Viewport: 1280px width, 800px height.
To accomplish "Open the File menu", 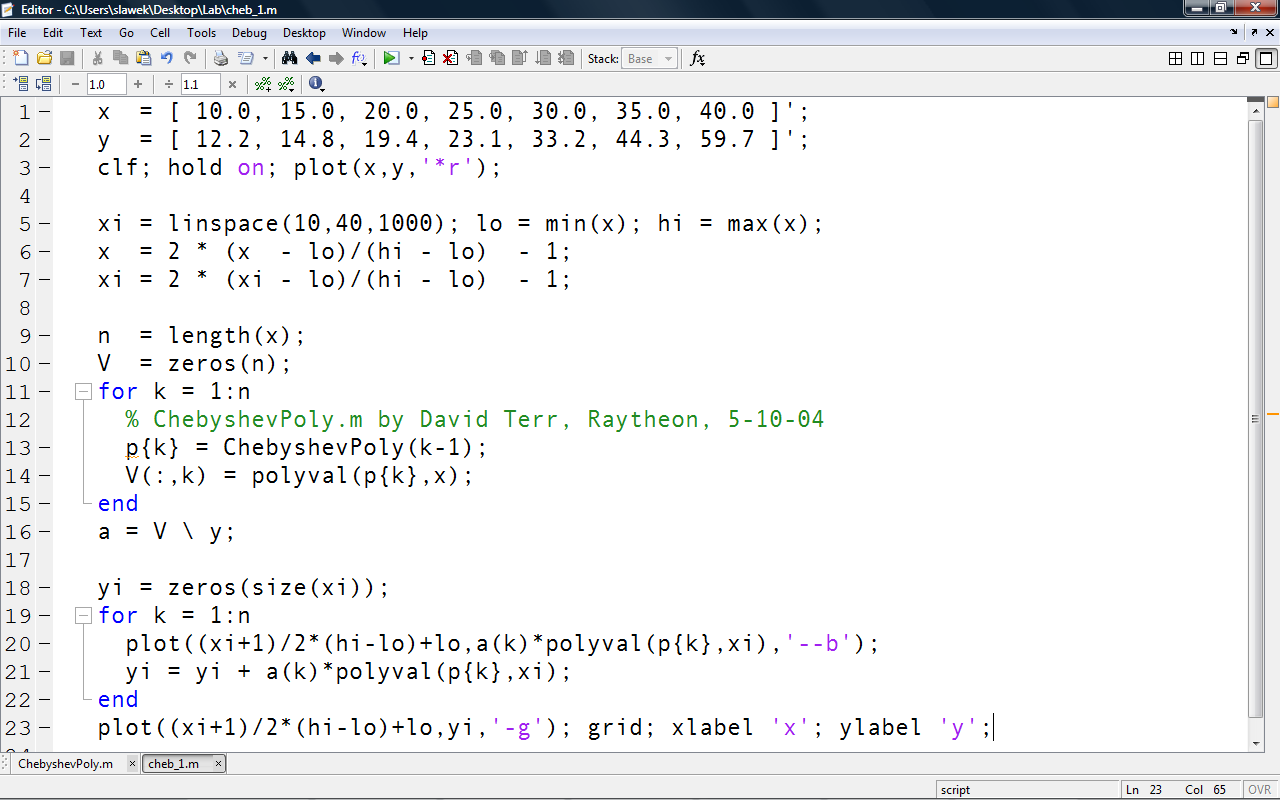I will click(x=17, y=33).
